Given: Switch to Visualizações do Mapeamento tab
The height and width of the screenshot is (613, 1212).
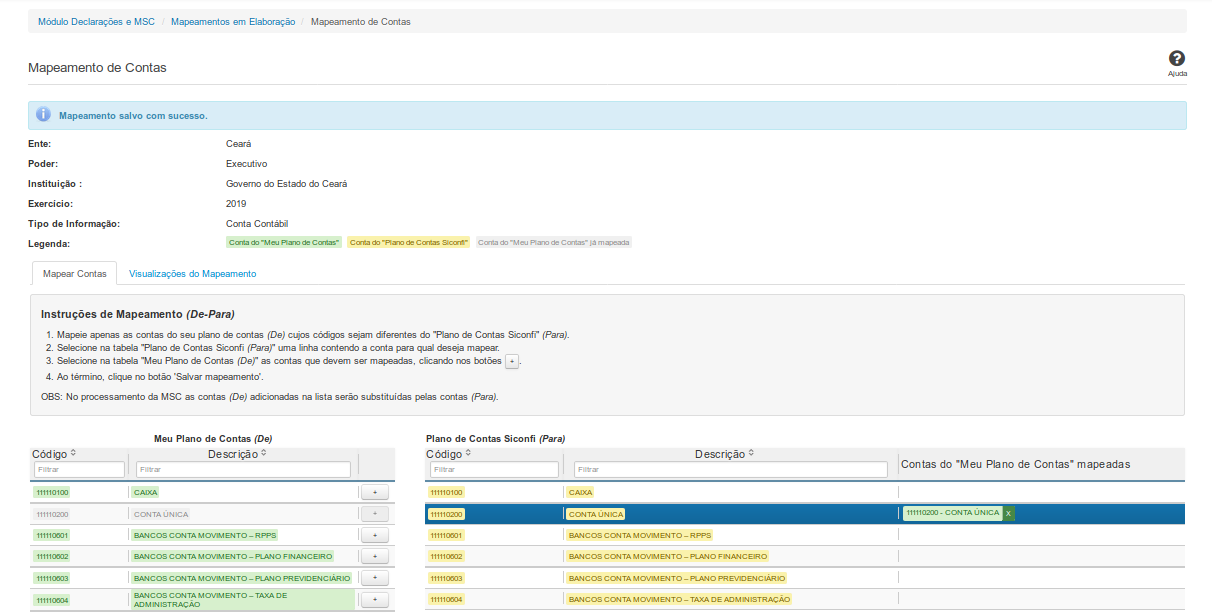Looking at the screenshot, I should tap(192, 274).
